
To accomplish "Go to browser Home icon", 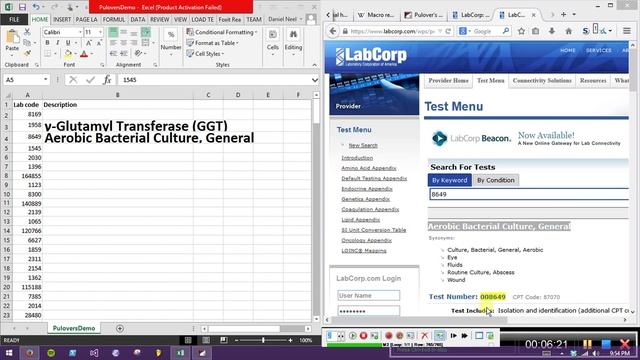I will coord(569,31).
